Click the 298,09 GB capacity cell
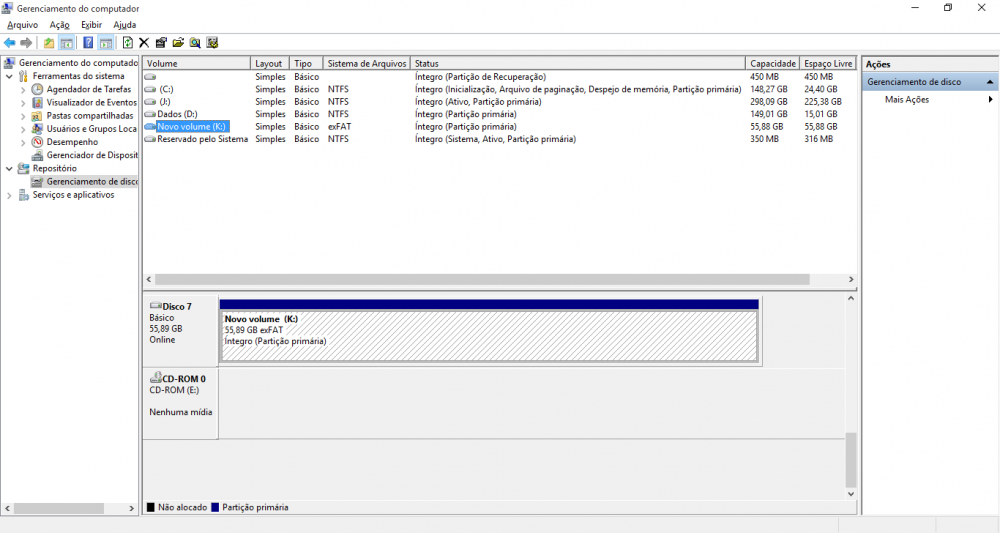The height and width of the screenshot is (533, 1000). pyautogui.click(x=768, y=101)
